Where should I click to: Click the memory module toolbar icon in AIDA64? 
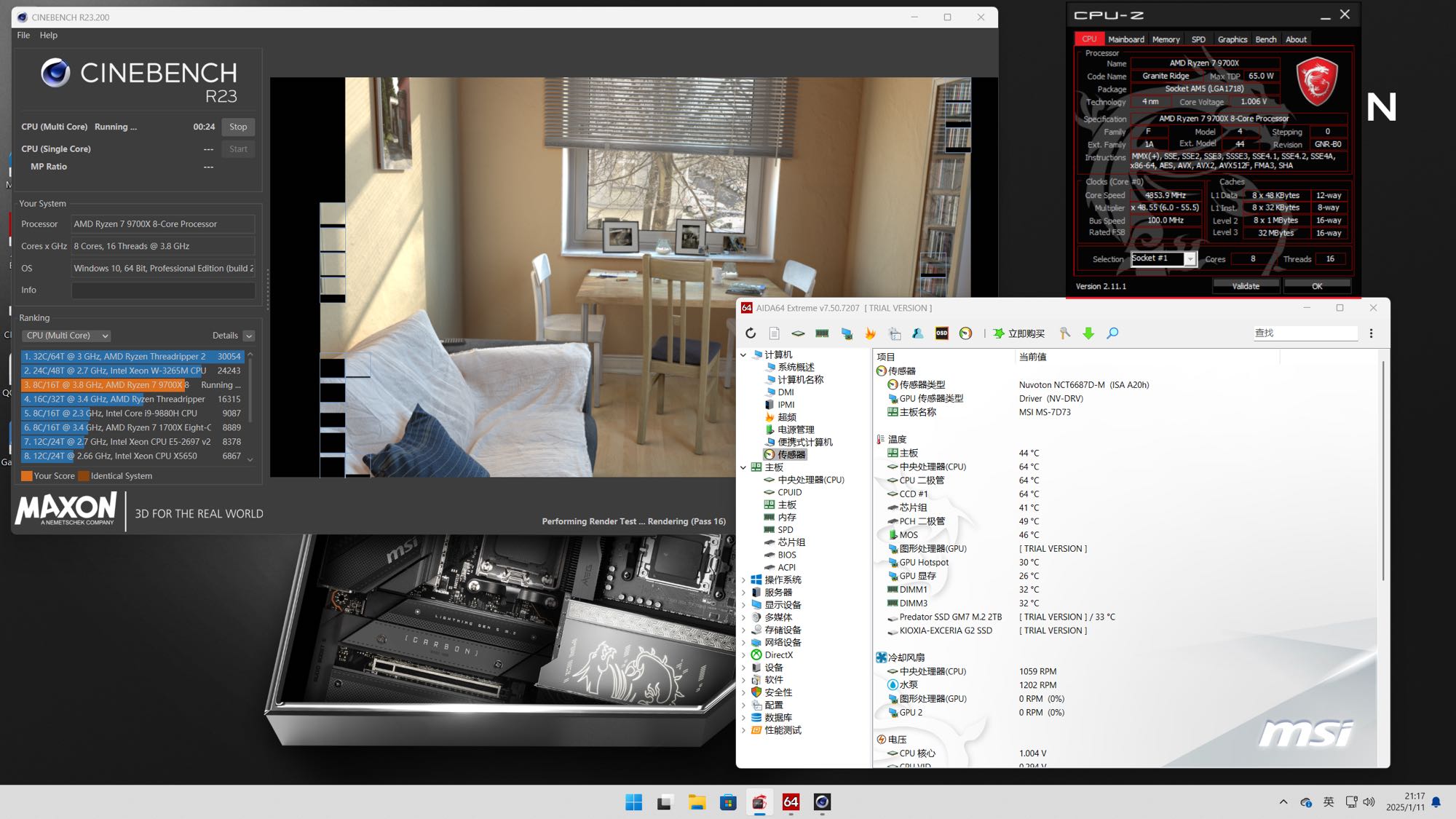[x=822, y=333]
